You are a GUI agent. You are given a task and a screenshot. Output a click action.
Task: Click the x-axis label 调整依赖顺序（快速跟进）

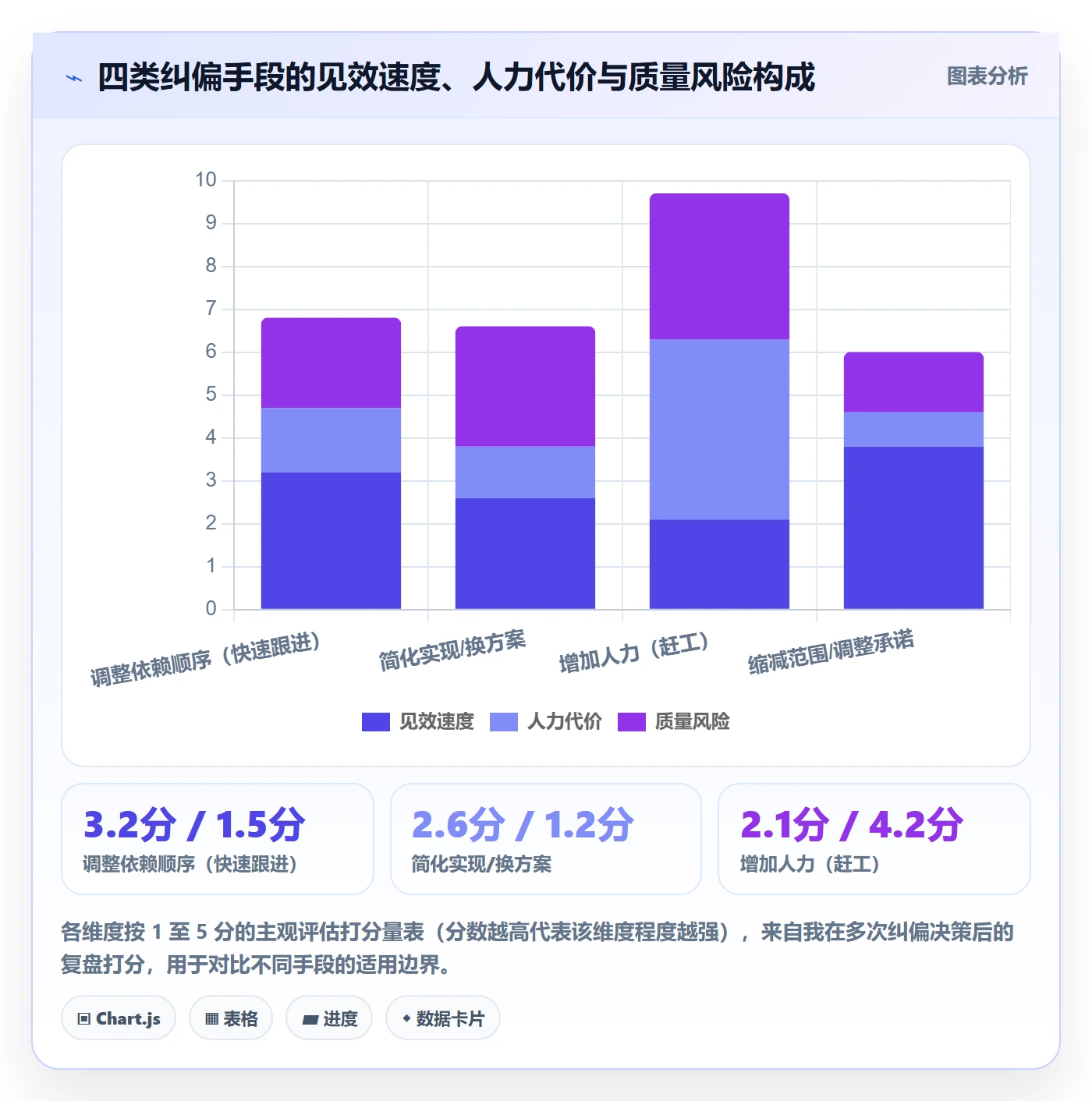click(206, 660)
